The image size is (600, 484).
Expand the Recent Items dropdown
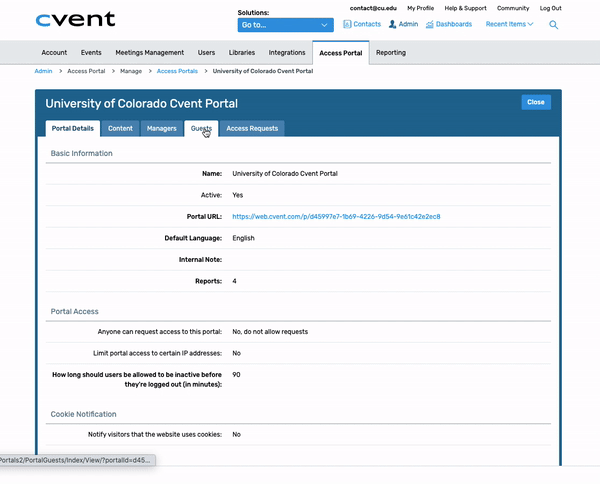(x=509, y=24)
